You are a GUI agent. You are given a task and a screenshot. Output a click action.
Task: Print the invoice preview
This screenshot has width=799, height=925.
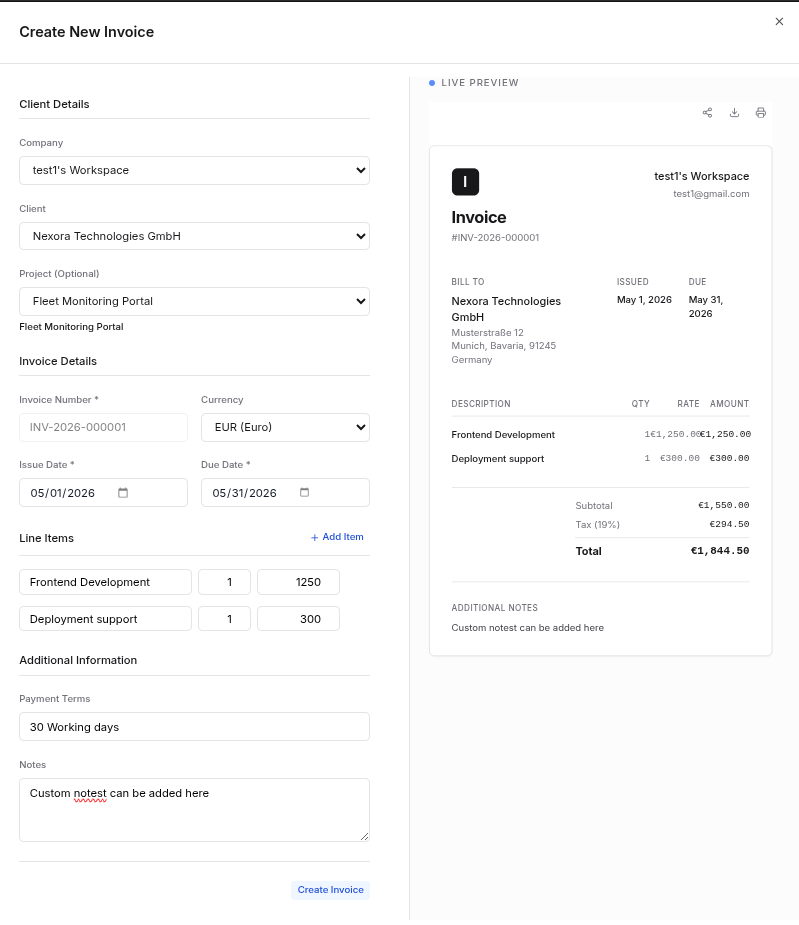[761, 113]
